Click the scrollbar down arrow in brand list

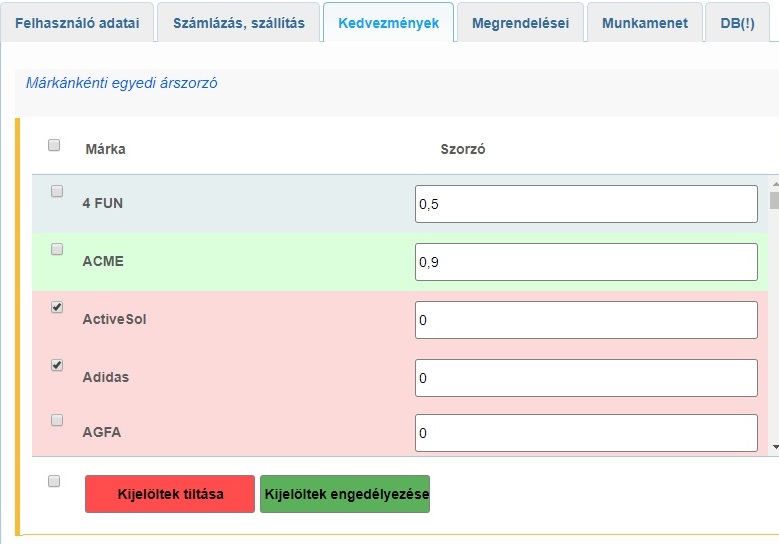tap(774, 447)
